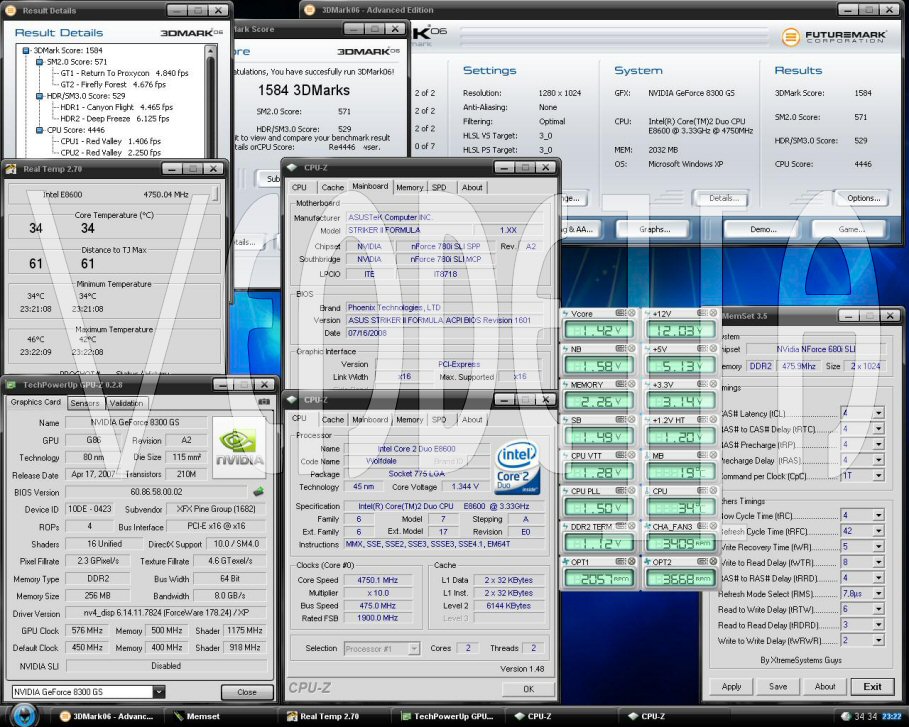Collapse the 3DMark Score tree node
Screen dimensions: 909x727
click(26, 50)
